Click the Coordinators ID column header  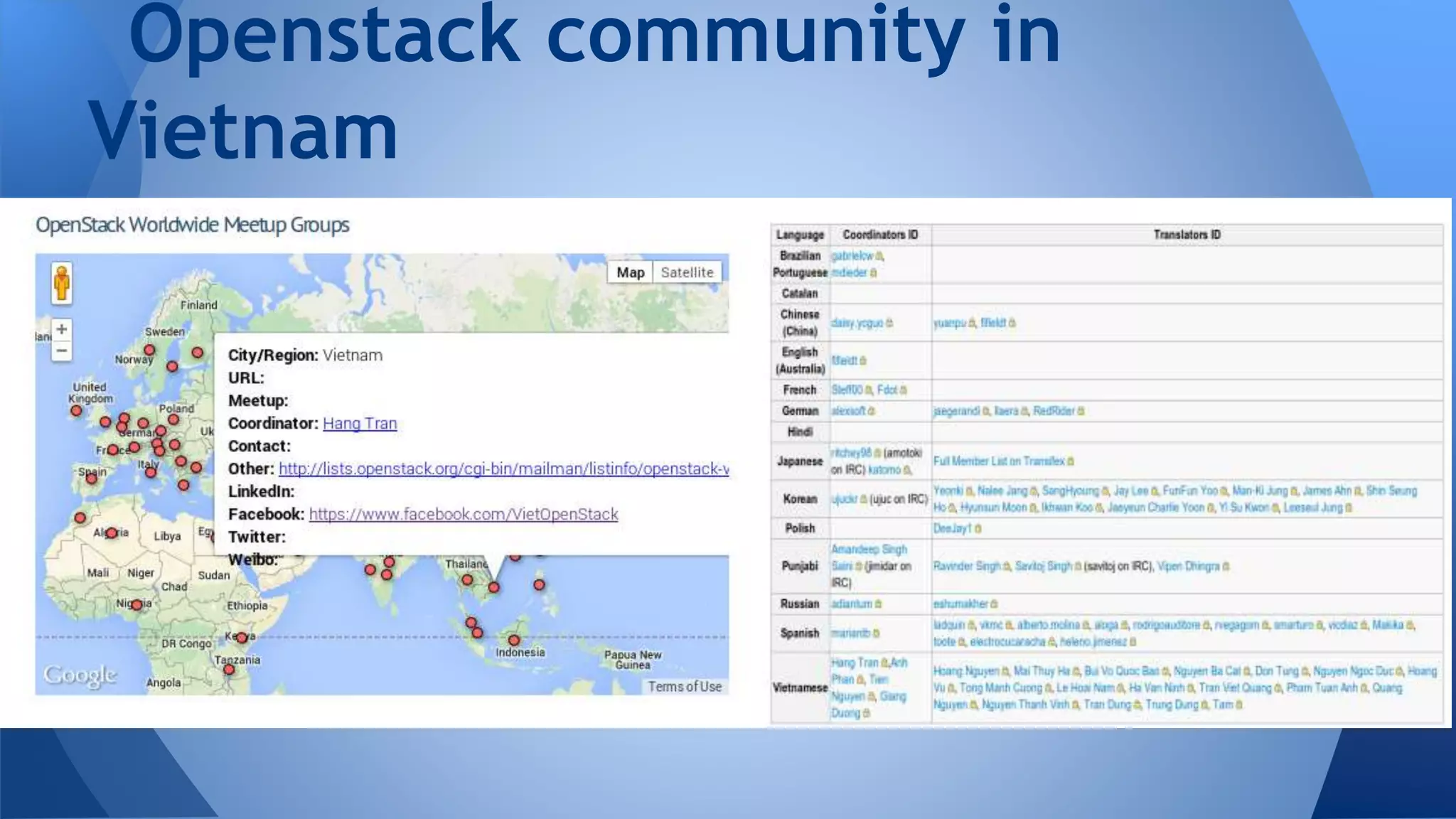(x=880, y=235)
